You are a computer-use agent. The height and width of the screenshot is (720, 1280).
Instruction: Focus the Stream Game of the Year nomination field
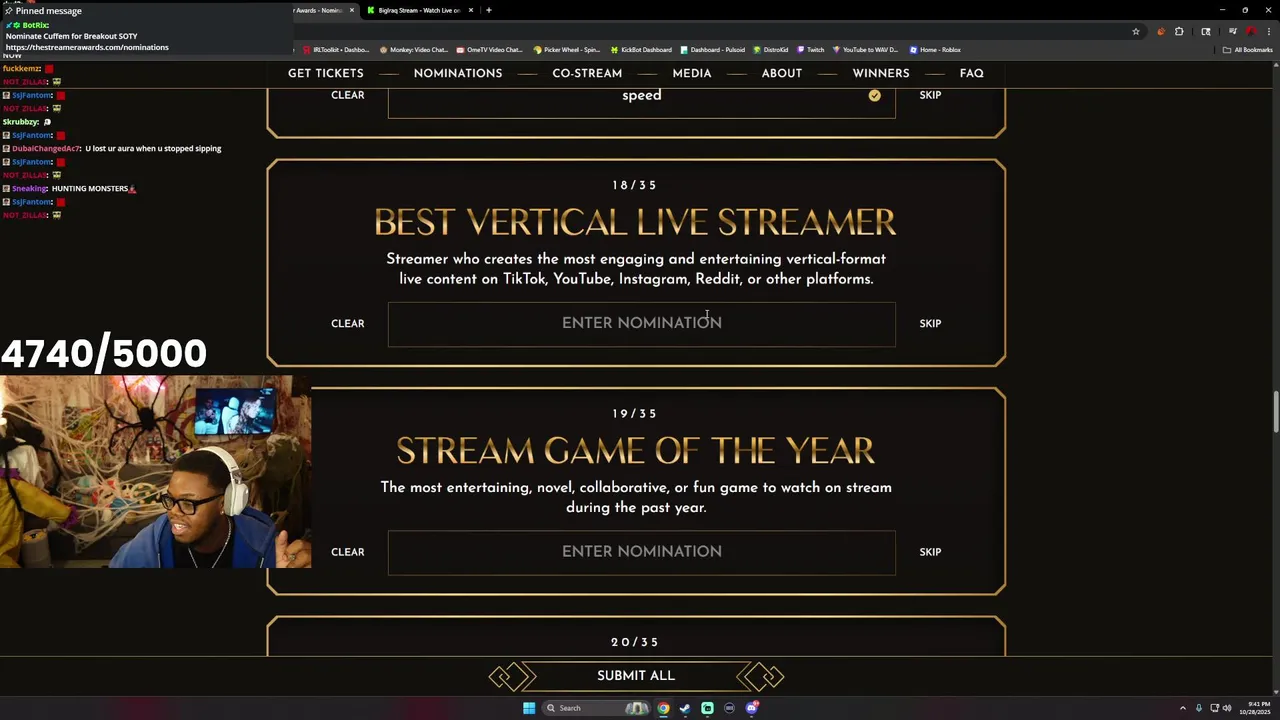tap(642, 552)
